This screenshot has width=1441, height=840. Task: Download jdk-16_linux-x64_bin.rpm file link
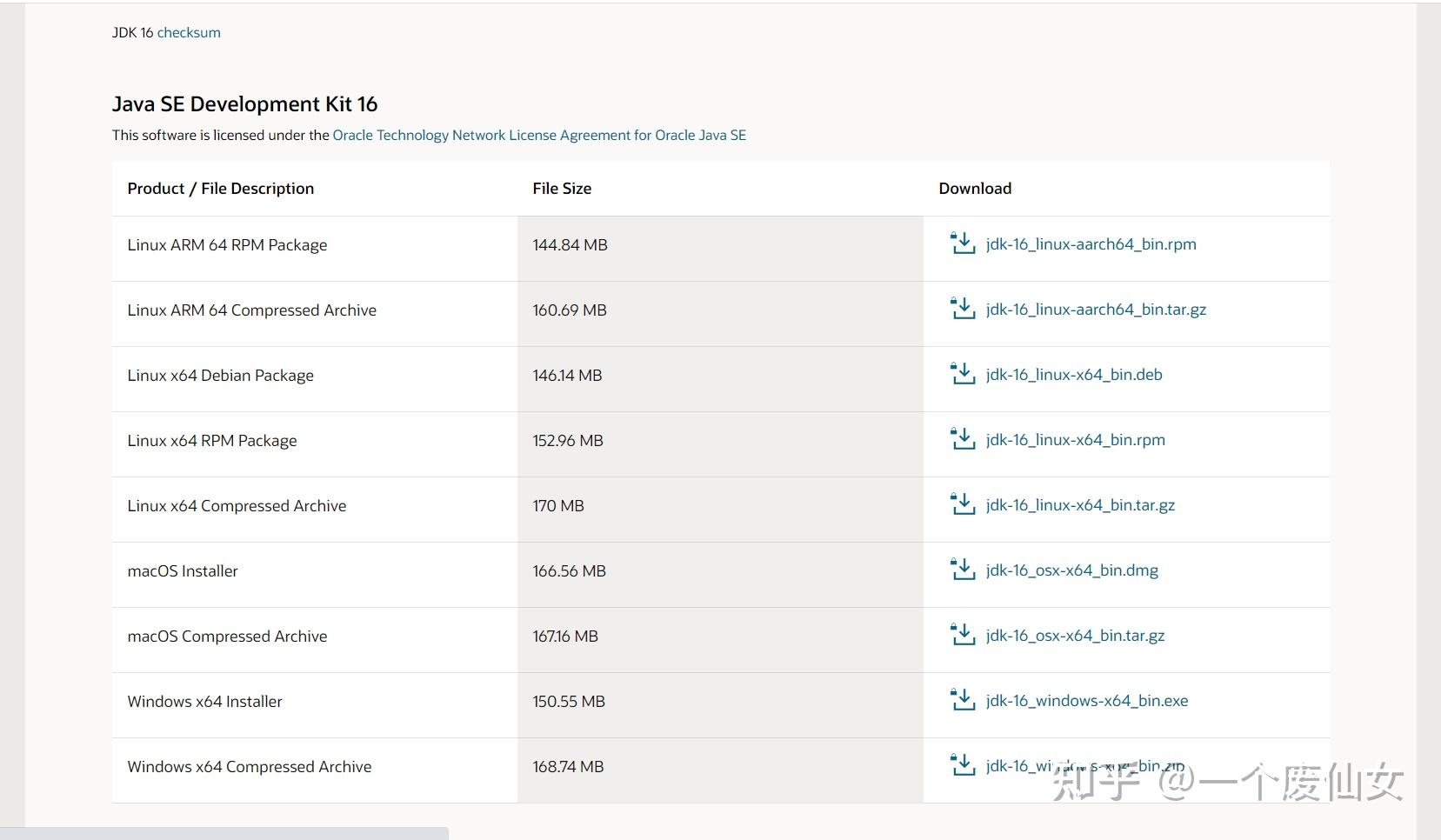click(x=1076, y=440)
